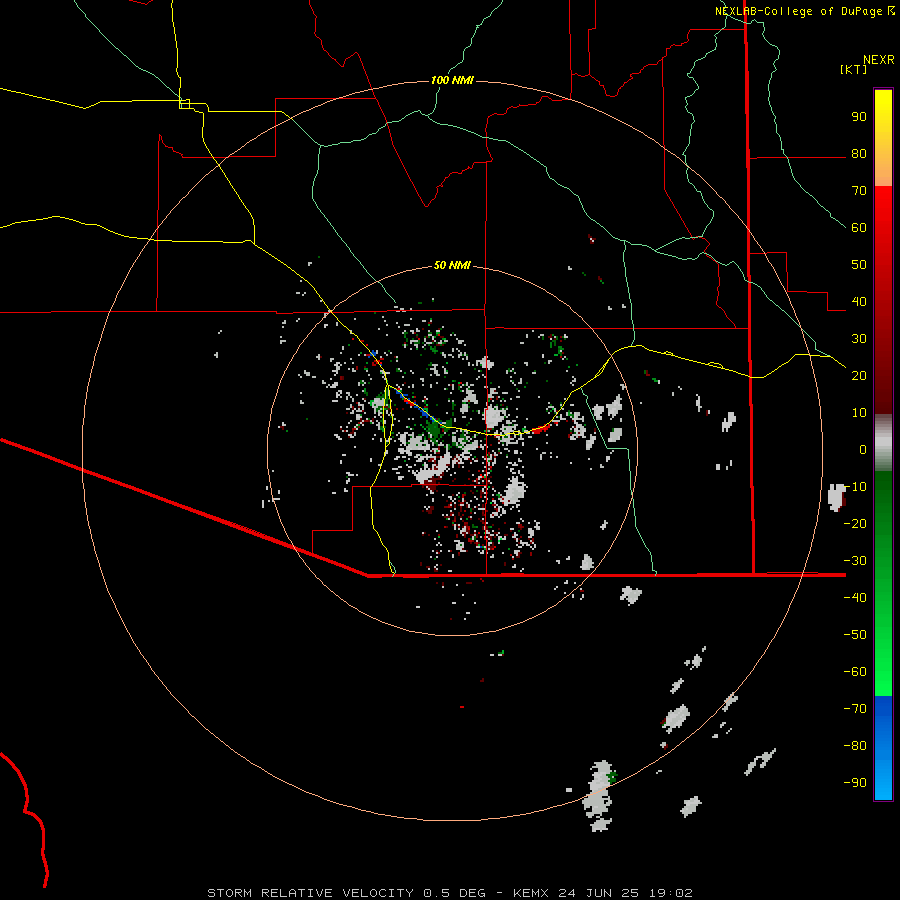Select the 50 value on the velocity scale
Screen dimensions: 900x900
tap(859, 265)
